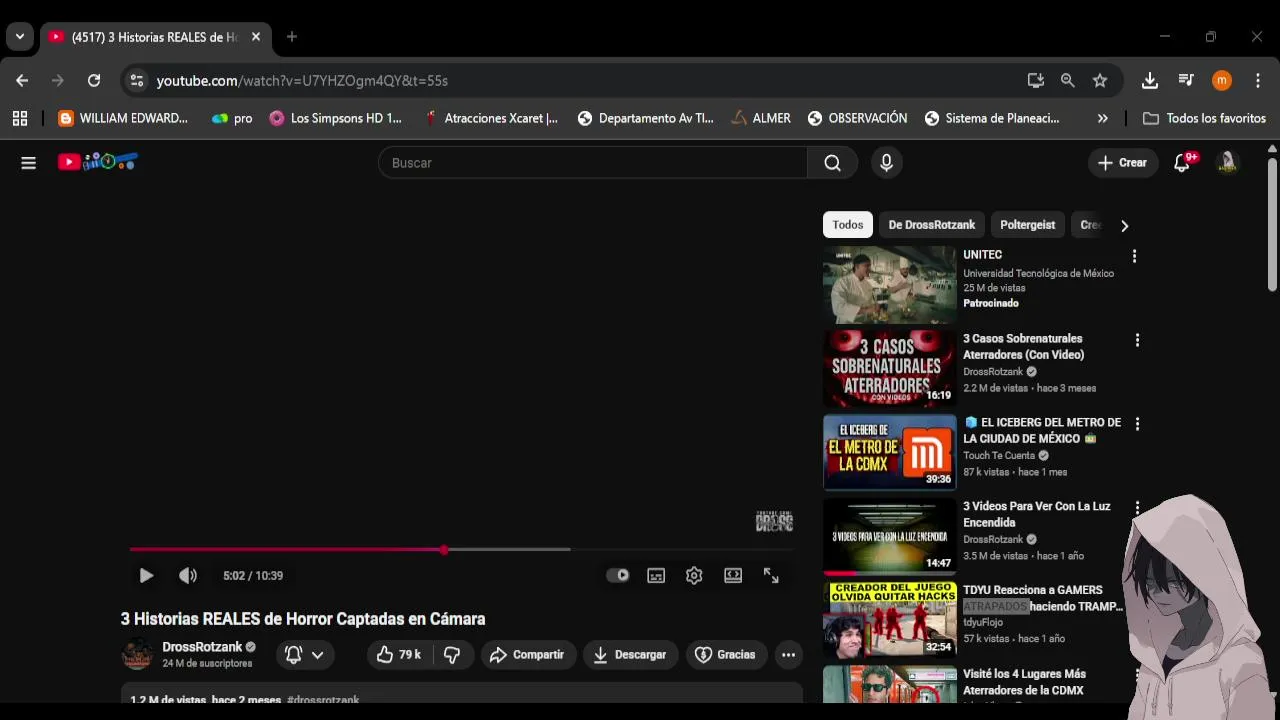Like the video with 79 k likes
The image size is (1280, 720).
click(399, 654)
